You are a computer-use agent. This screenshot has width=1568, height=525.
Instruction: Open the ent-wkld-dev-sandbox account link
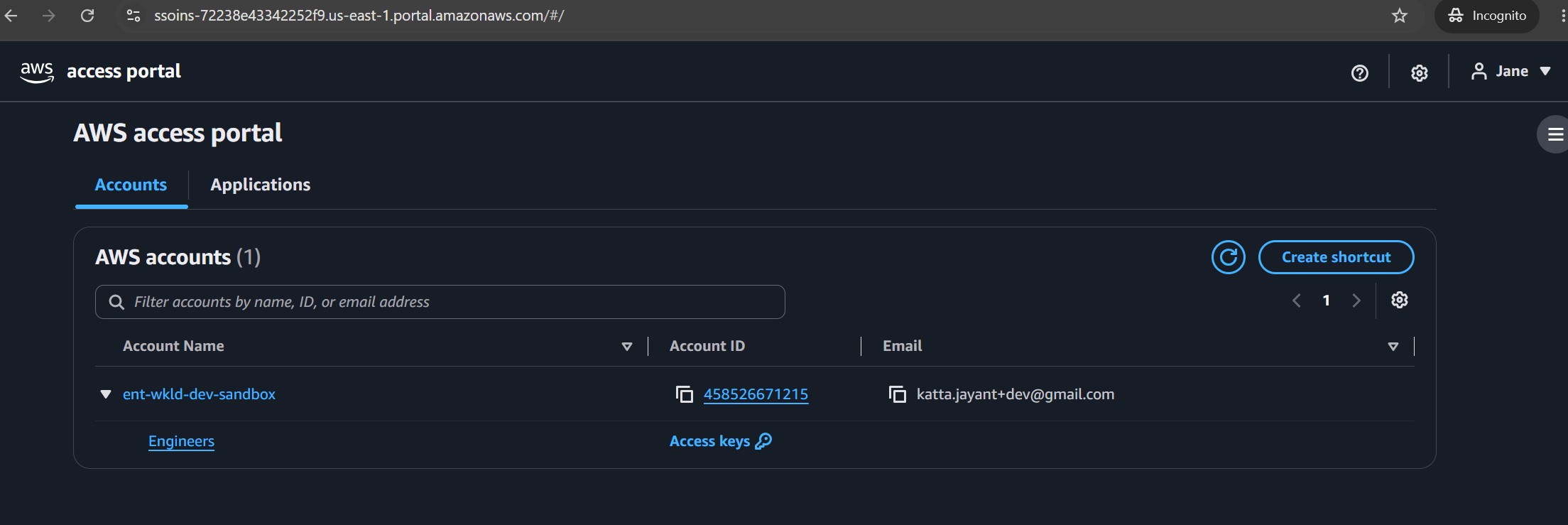199,394
